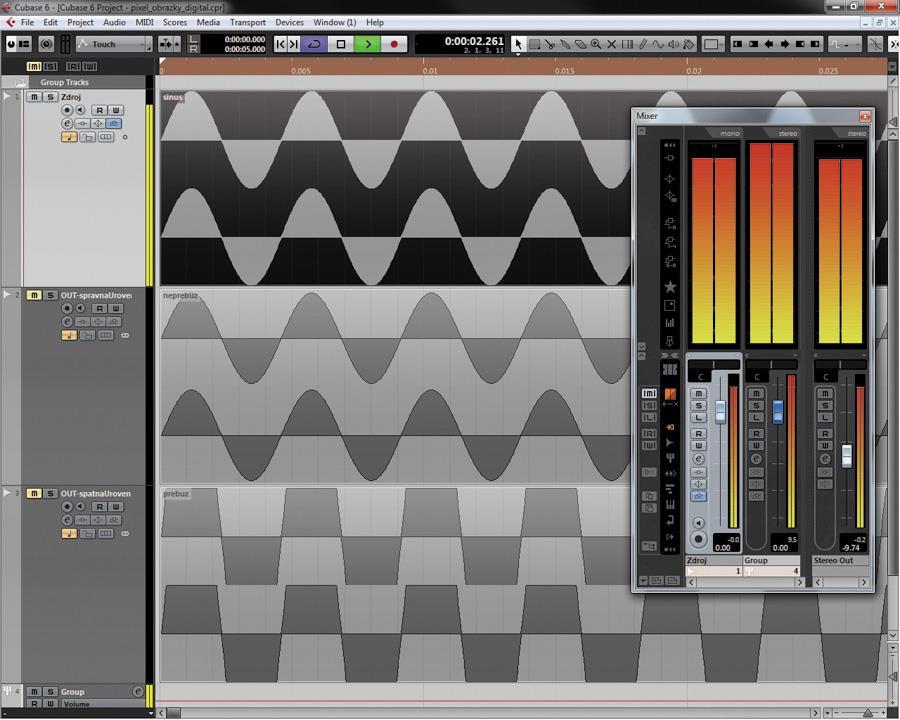Unmute the OUT-spravnaUroven track
The width and height of the screenshot is (900, 720).
34,295
